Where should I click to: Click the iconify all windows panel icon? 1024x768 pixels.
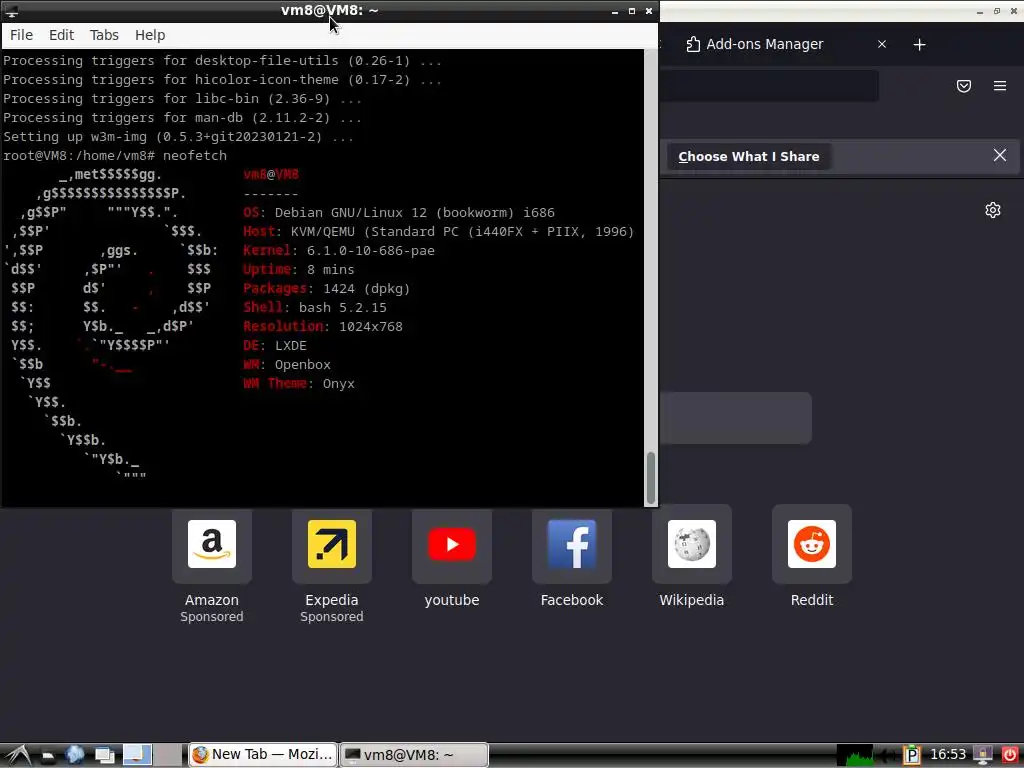pos(104,756)
